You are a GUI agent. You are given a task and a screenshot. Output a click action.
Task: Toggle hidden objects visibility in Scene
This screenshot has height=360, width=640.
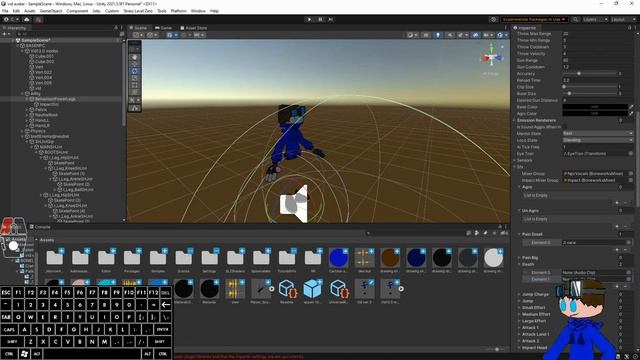coord(476,35)
